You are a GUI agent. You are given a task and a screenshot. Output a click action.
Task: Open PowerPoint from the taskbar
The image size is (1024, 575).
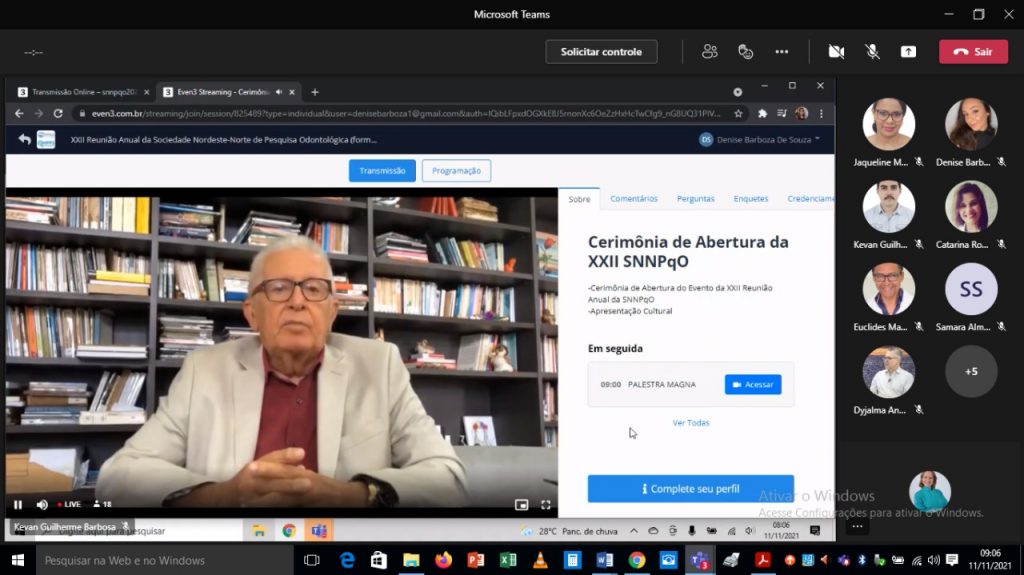[x=475, y=561]
